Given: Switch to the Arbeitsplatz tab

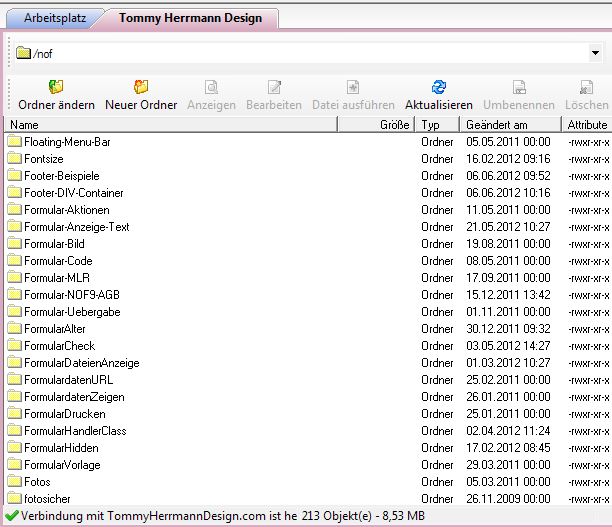Looking at the screenshot, I should tap(56, 18).
